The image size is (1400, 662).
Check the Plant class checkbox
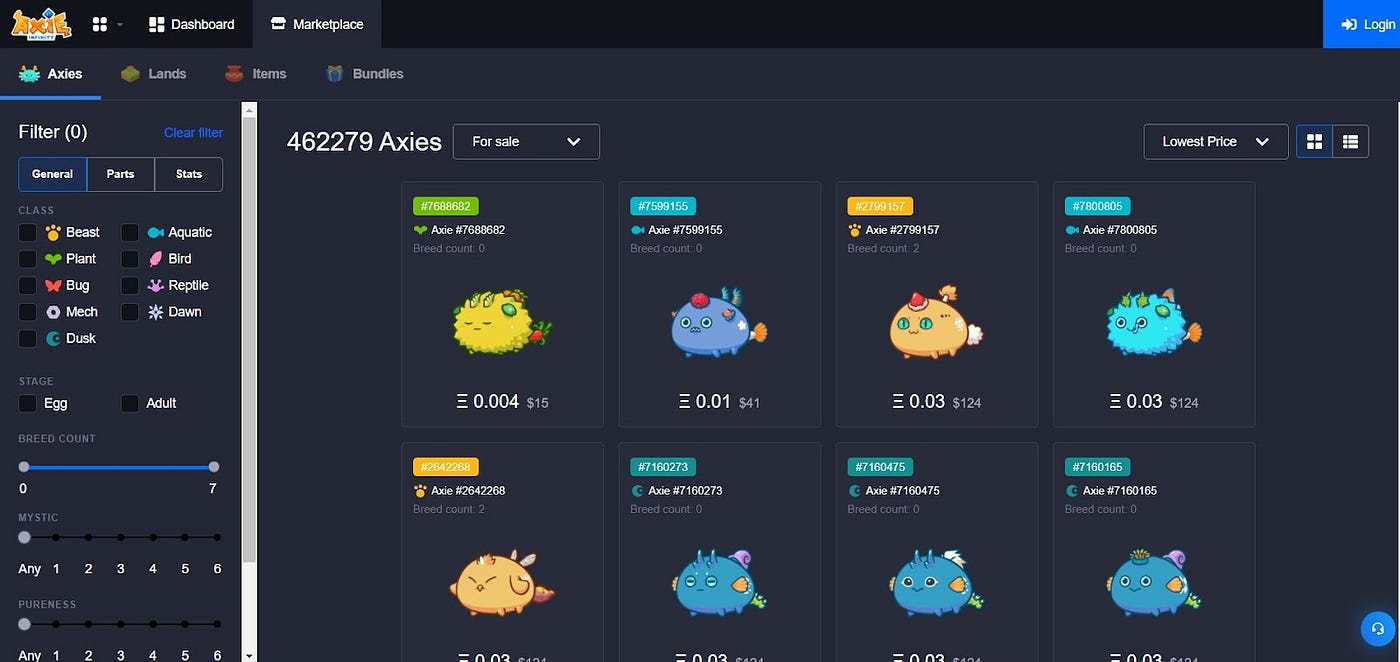(x=28, y=259)
